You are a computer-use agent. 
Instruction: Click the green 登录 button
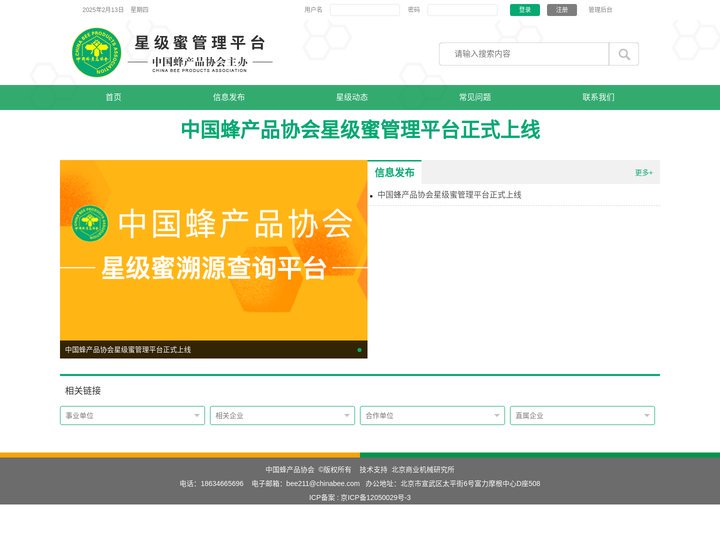click(525, 10)
